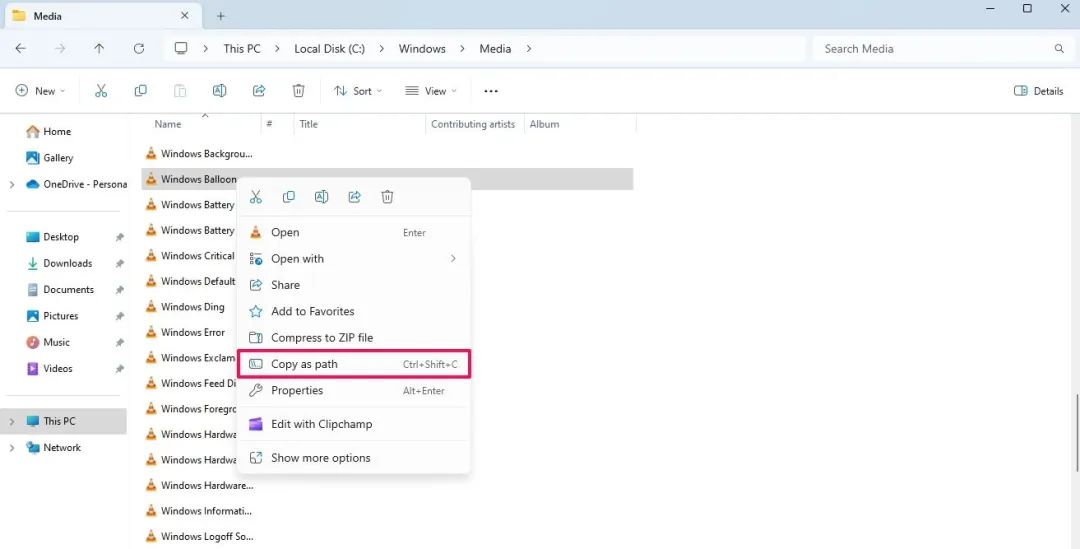Go up one folder with the Up arrow
The height and width of the screenshot is (549, 1080).
(x=99, y=49)
